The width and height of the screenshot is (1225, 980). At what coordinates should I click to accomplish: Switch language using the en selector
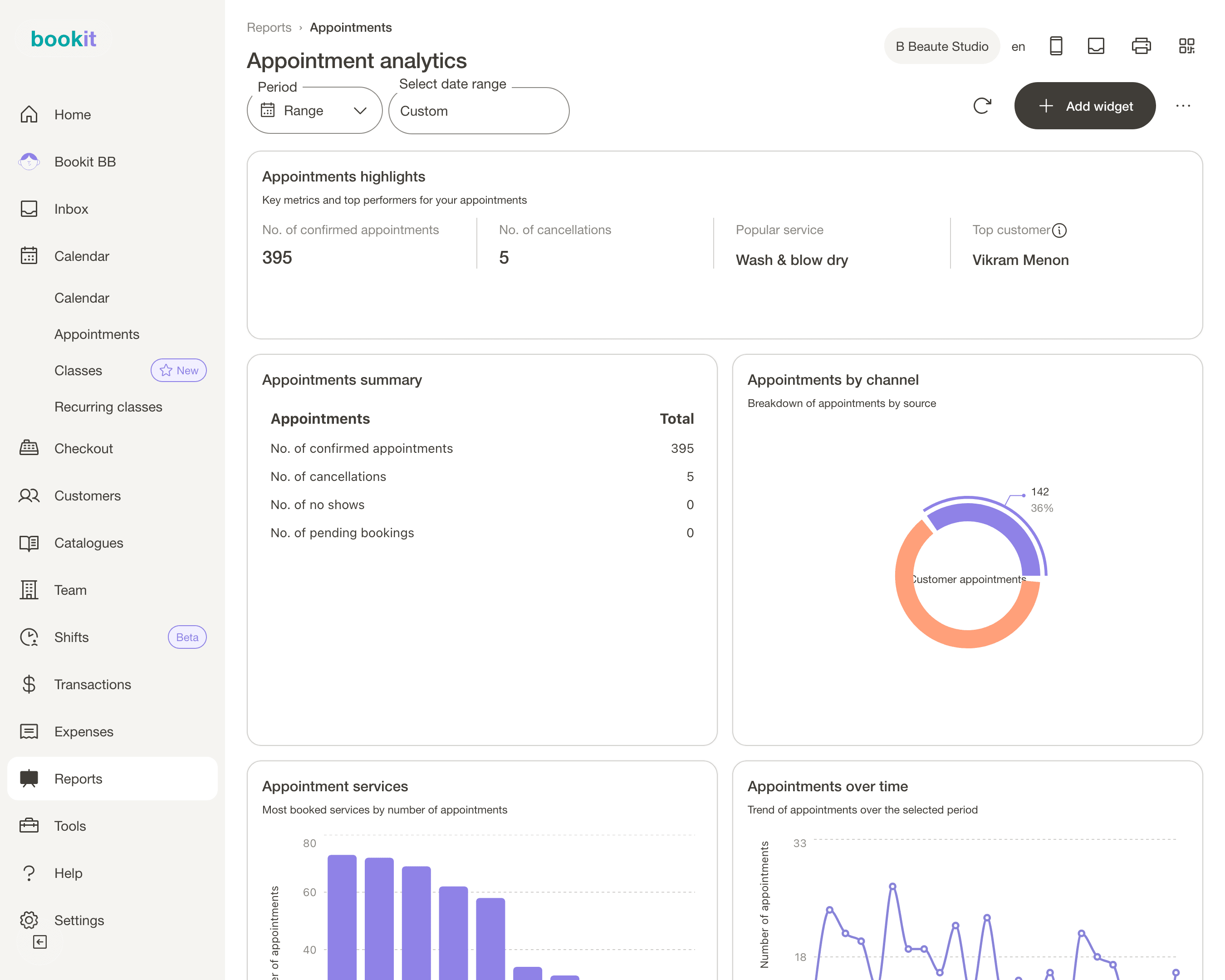point(1018,47)
